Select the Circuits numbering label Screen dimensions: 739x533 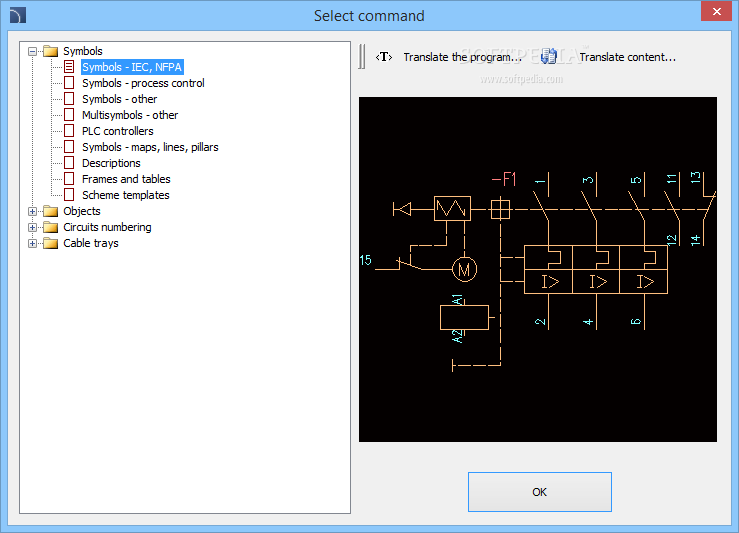click(107, 227)
